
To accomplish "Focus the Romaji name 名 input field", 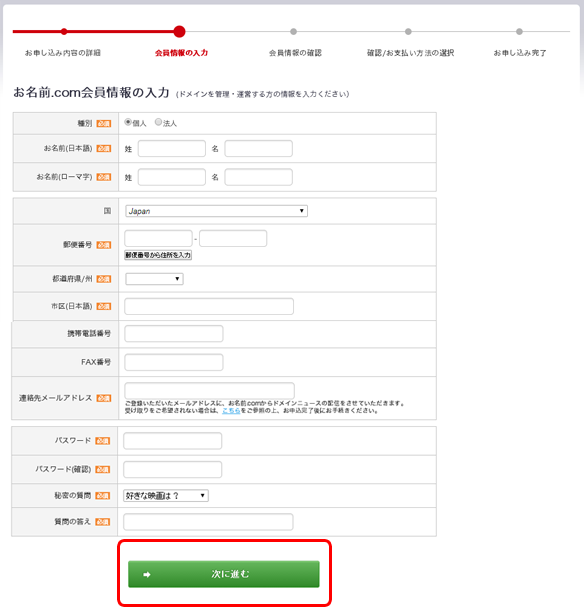I will pos(259,177).
